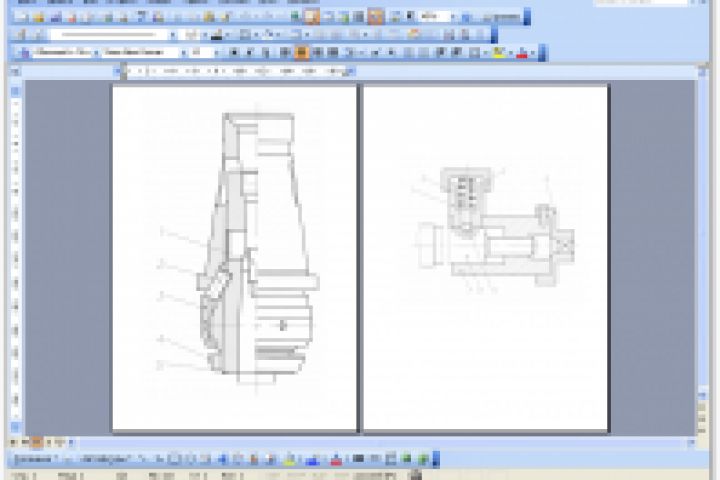Switch to Normal view button
The height and width of the screenshot is (480, 720).
(x=14, y=442)
